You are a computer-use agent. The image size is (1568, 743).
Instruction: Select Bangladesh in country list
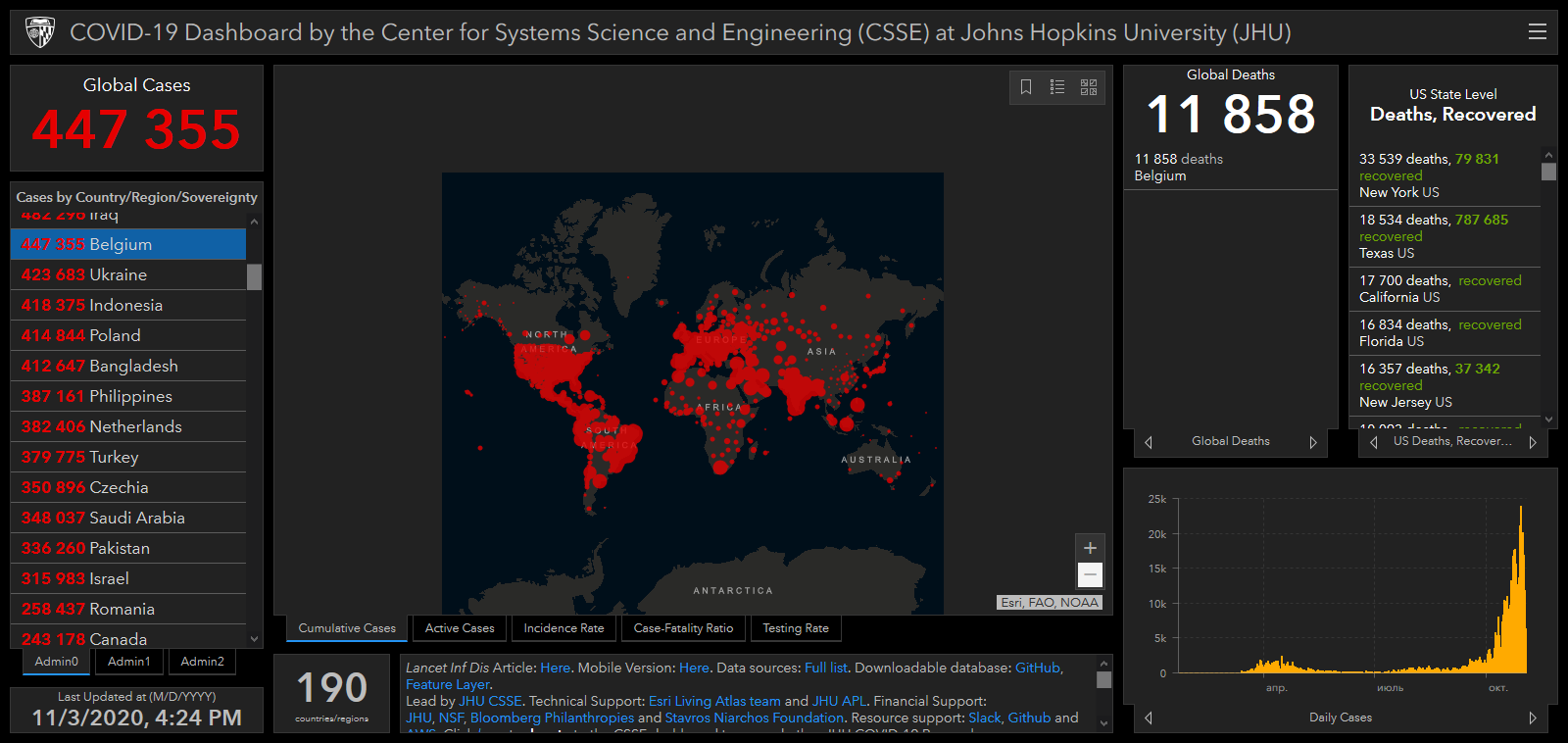click(x=128, y=366)
